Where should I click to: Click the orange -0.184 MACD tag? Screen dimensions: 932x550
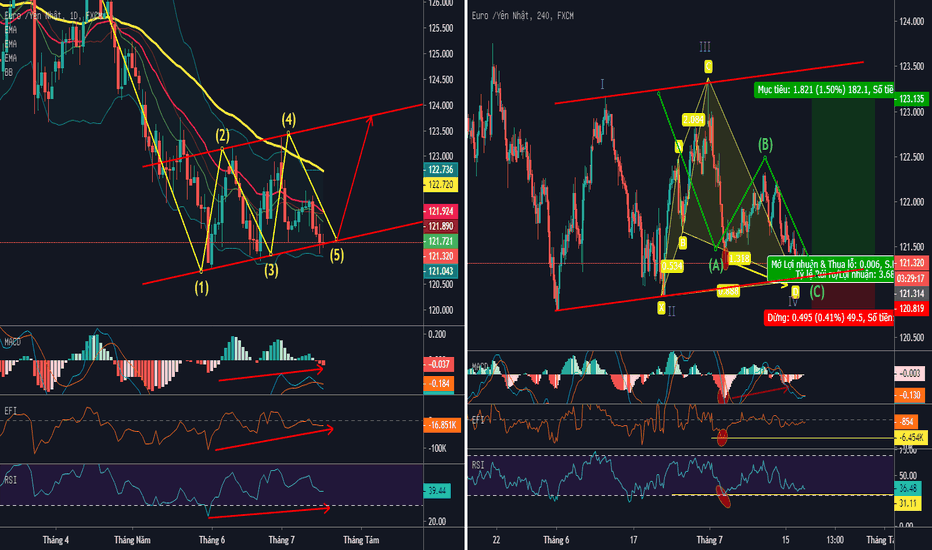pos(439,384)
